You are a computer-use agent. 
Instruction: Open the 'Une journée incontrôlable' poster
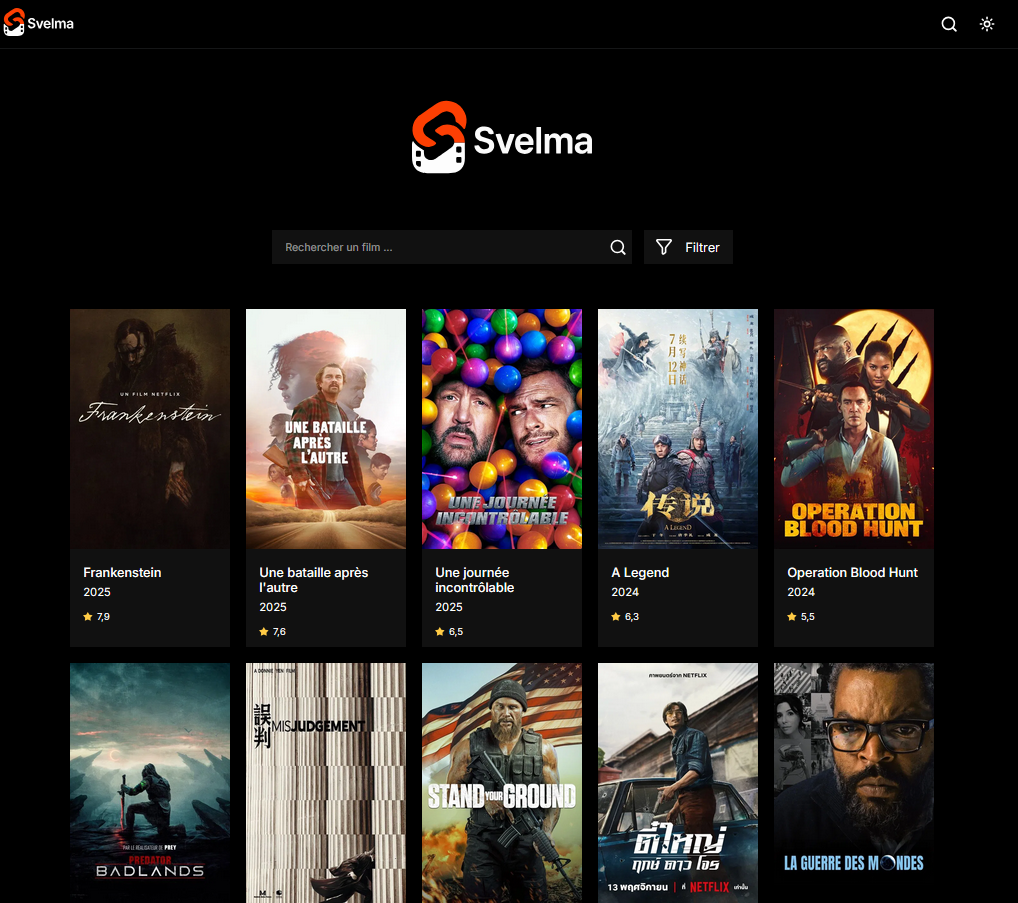point(502,428)
